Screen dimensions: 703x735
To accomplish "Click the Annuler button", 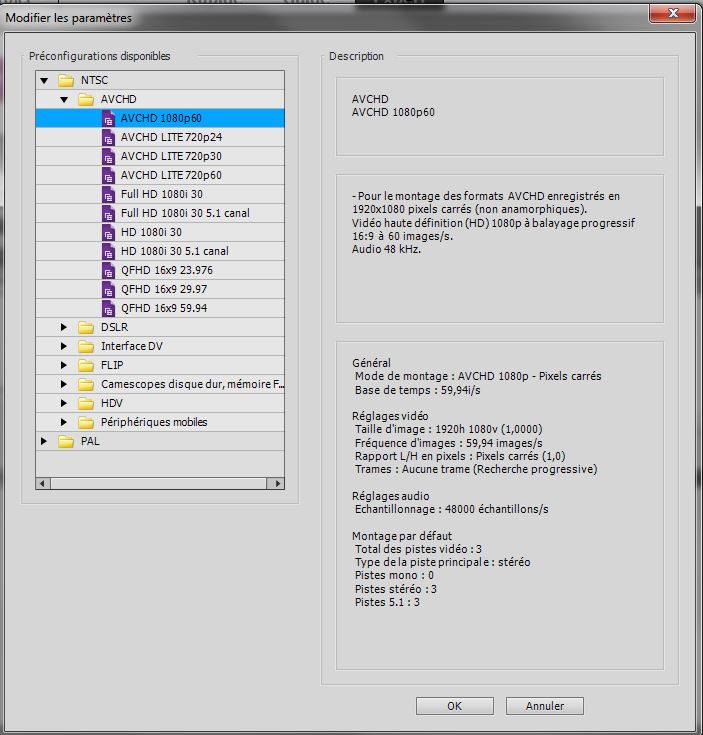I will 543,706.
